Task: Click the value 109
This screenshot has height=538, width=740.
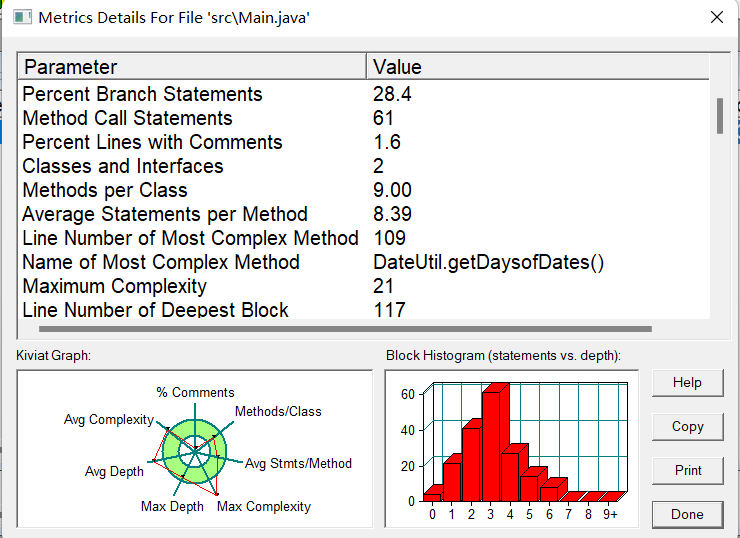Action: [389, 238]
